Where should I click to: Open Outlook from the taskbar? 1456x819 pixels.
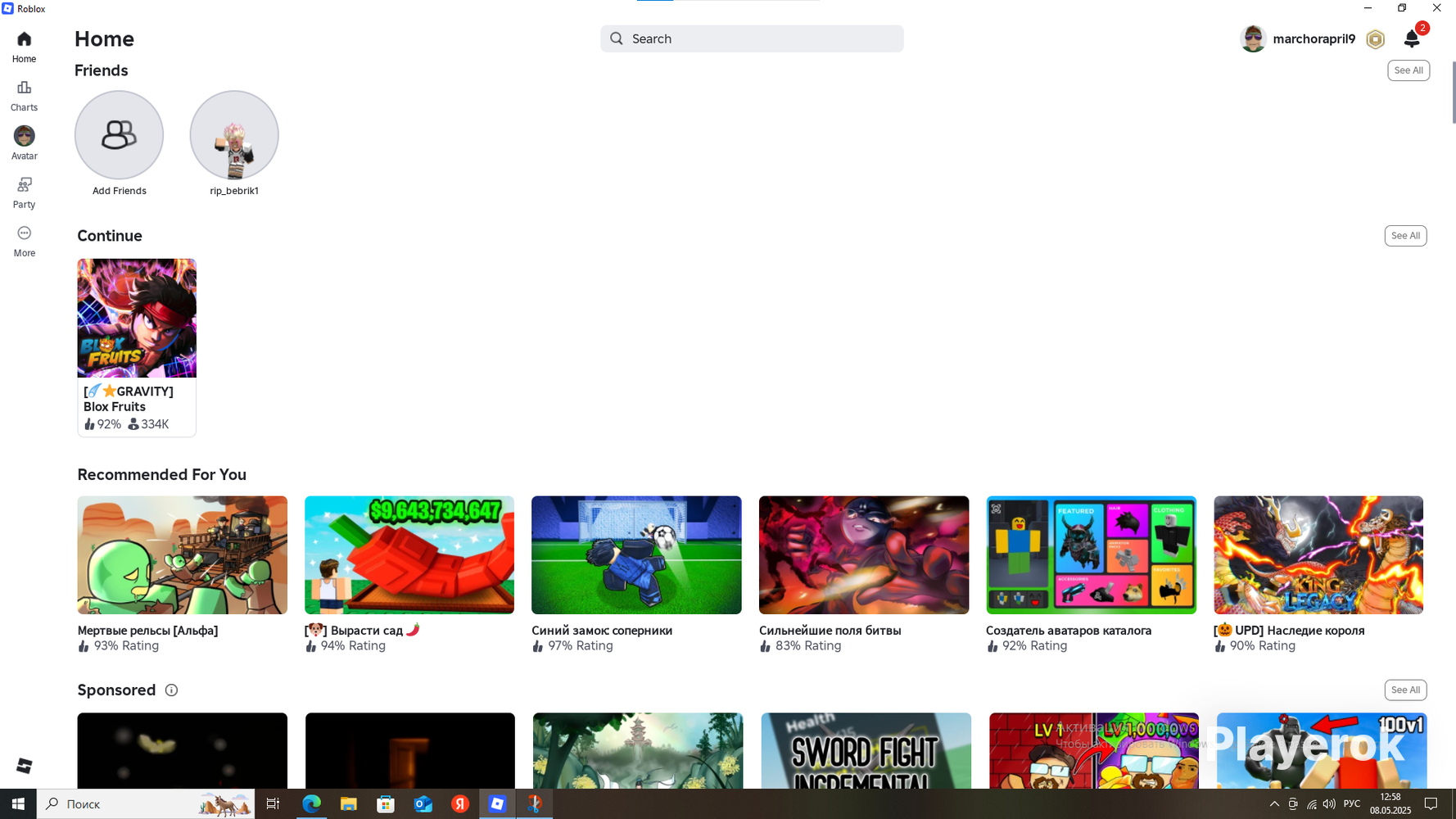[x=423, y=803]
